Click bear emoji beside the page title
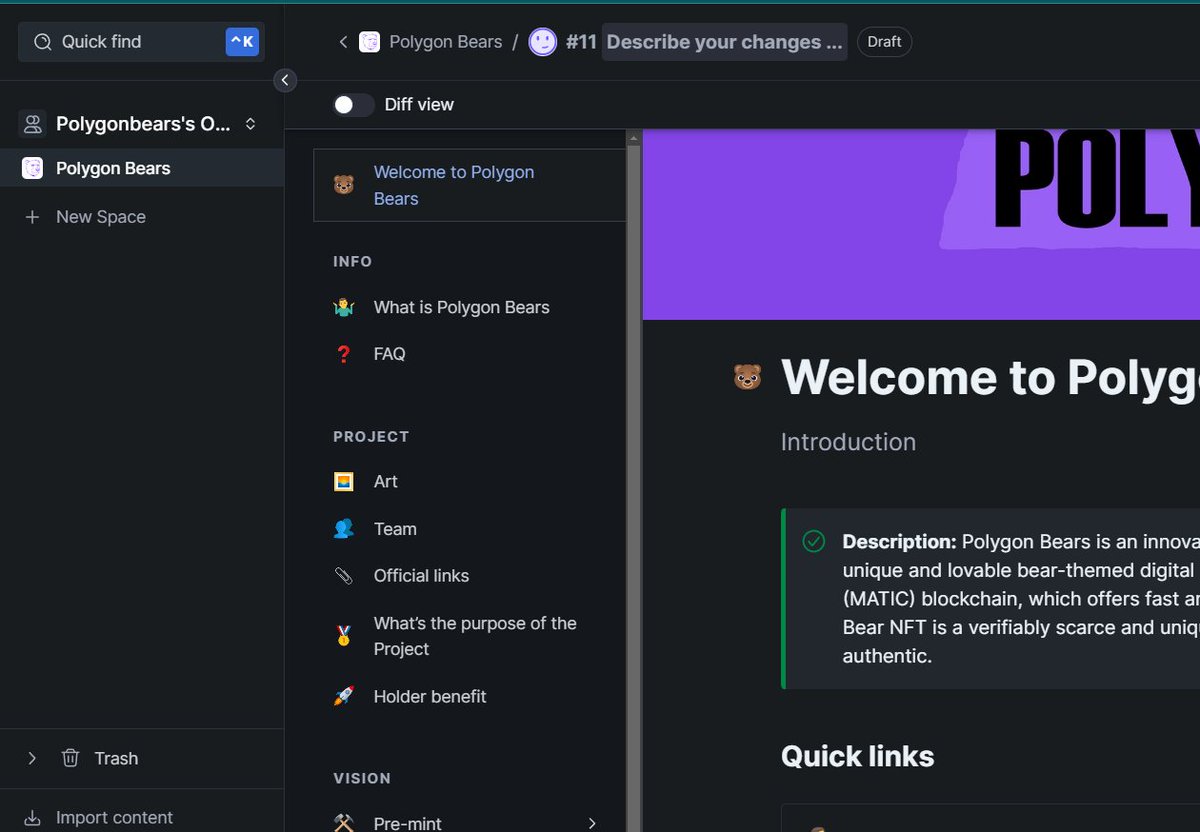The image size is (1200, 832). [x=747, y=377]
